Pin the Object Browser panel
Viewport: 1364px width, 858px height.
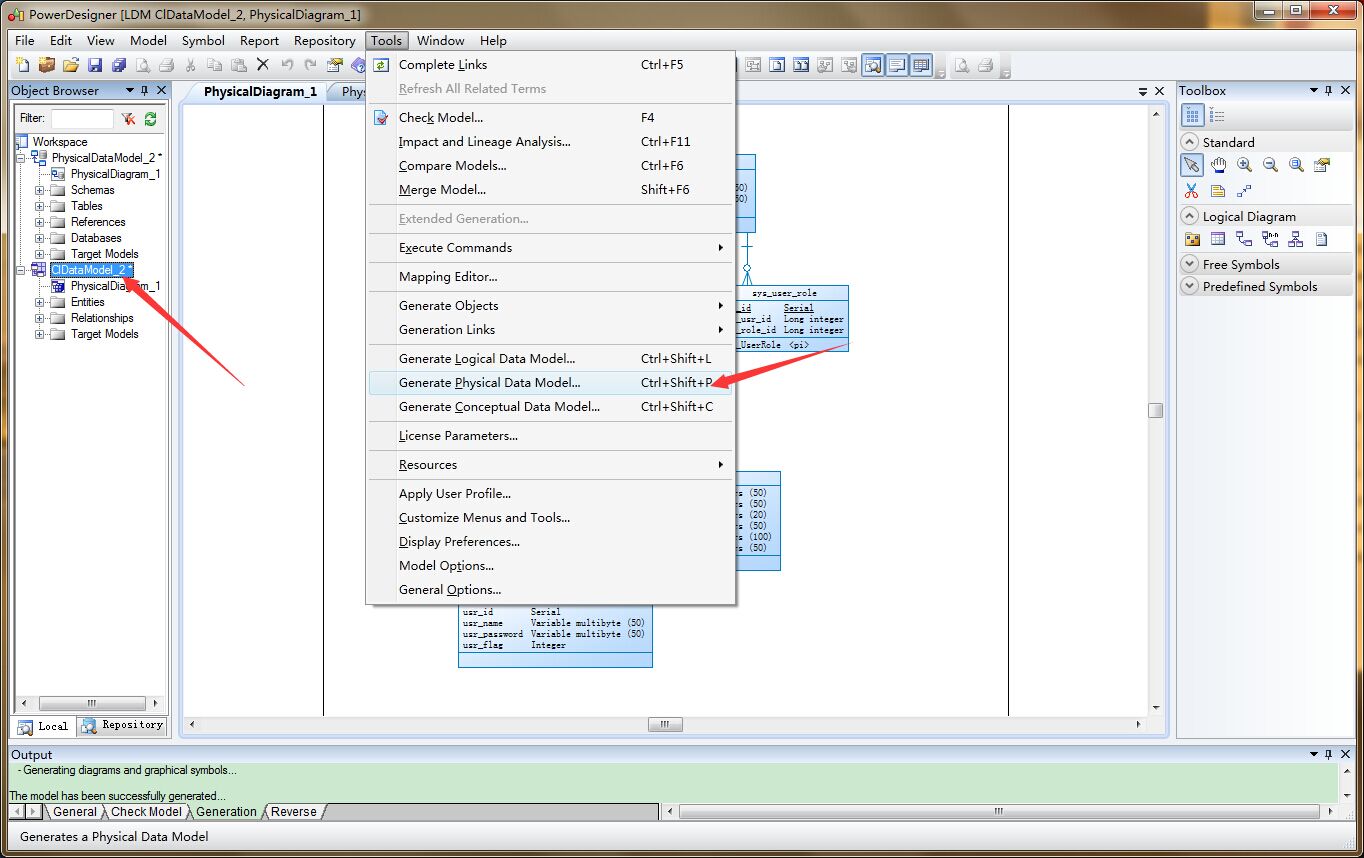click(x=144, y=90)
